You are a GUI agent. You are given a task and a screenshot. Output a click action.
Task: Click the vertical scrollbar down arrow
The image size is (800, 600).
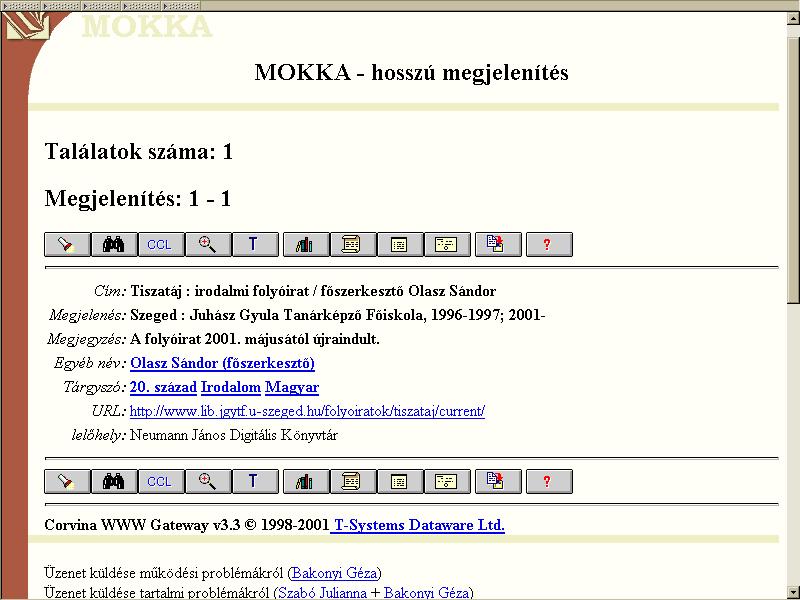793,593
